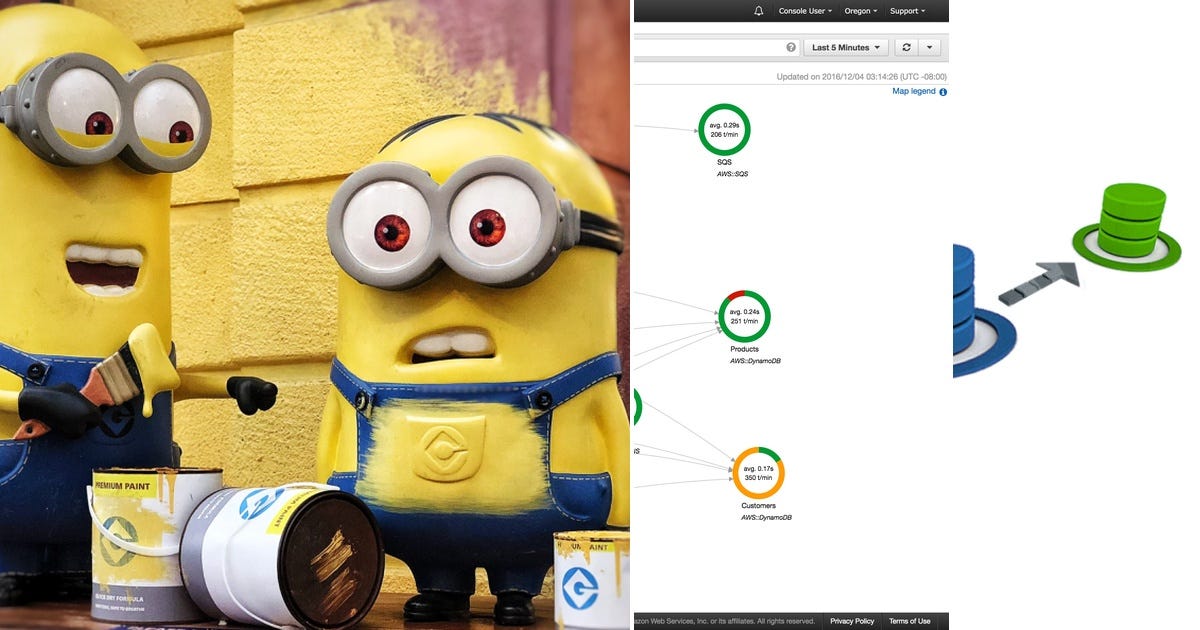1200x630 pixels.
Task: Select the Customers DynamoDB node
Action: coord(758,471)
